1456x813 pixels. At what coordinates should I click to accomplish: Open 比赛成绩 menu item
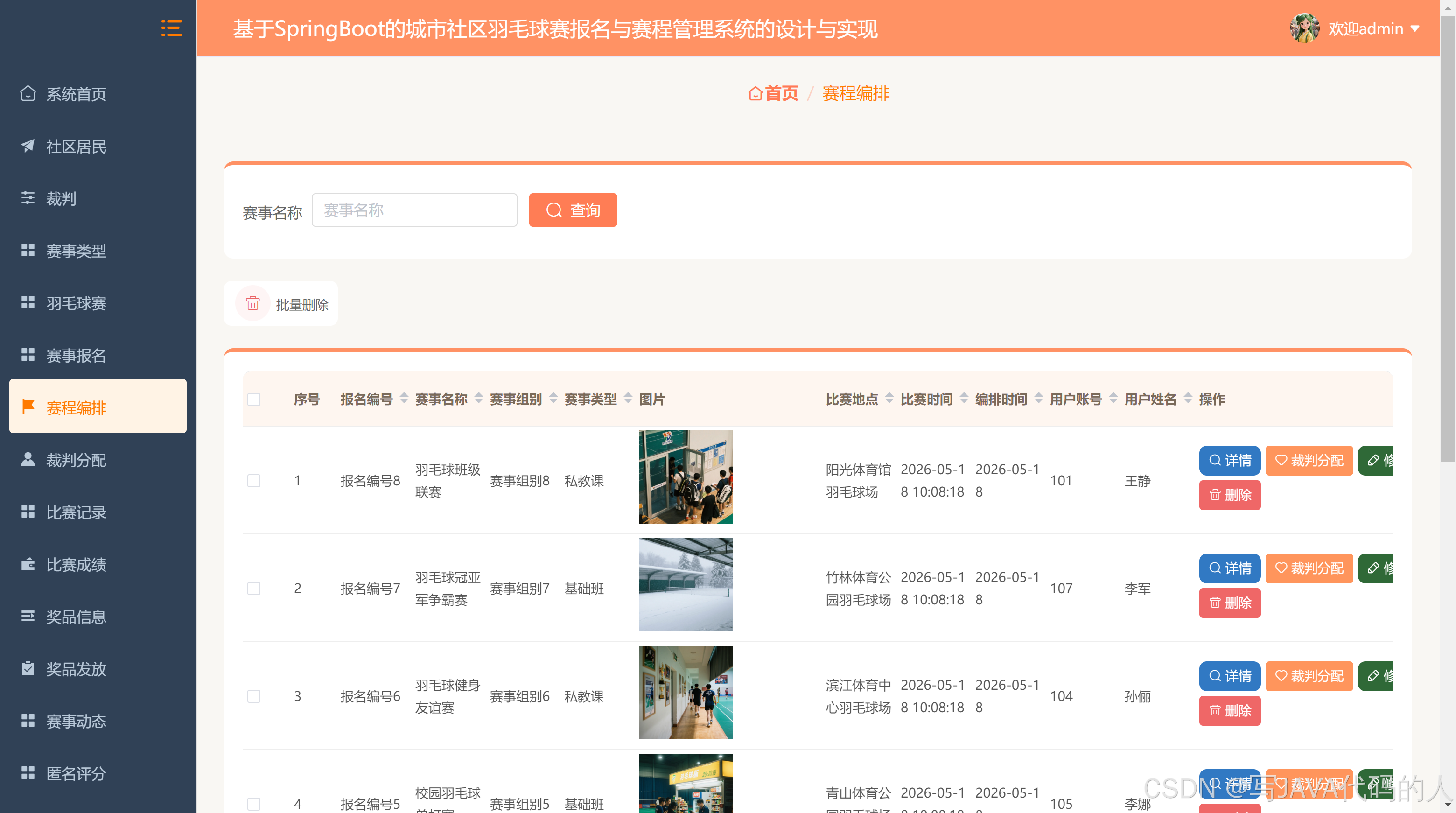(98, 564)
